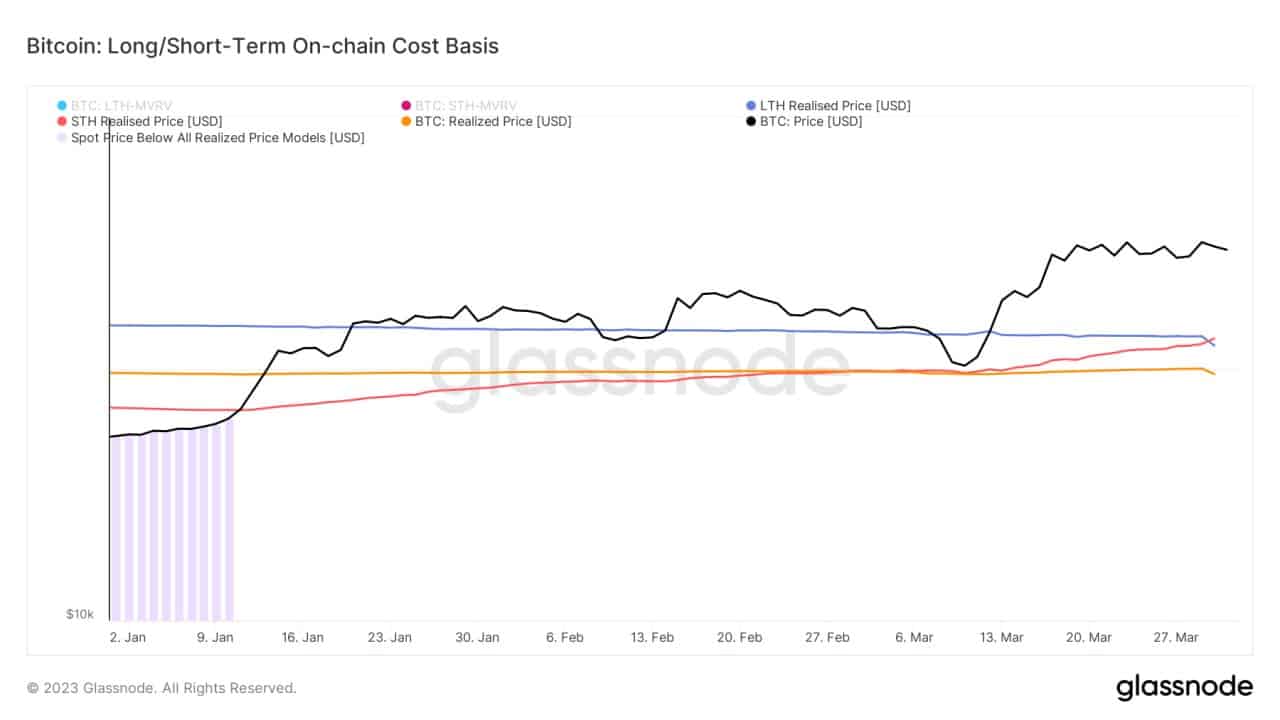This screenshot has height=720, width=1280.
Task: Click the blue LTH Realised Price dot
Action: coord(750,105)
